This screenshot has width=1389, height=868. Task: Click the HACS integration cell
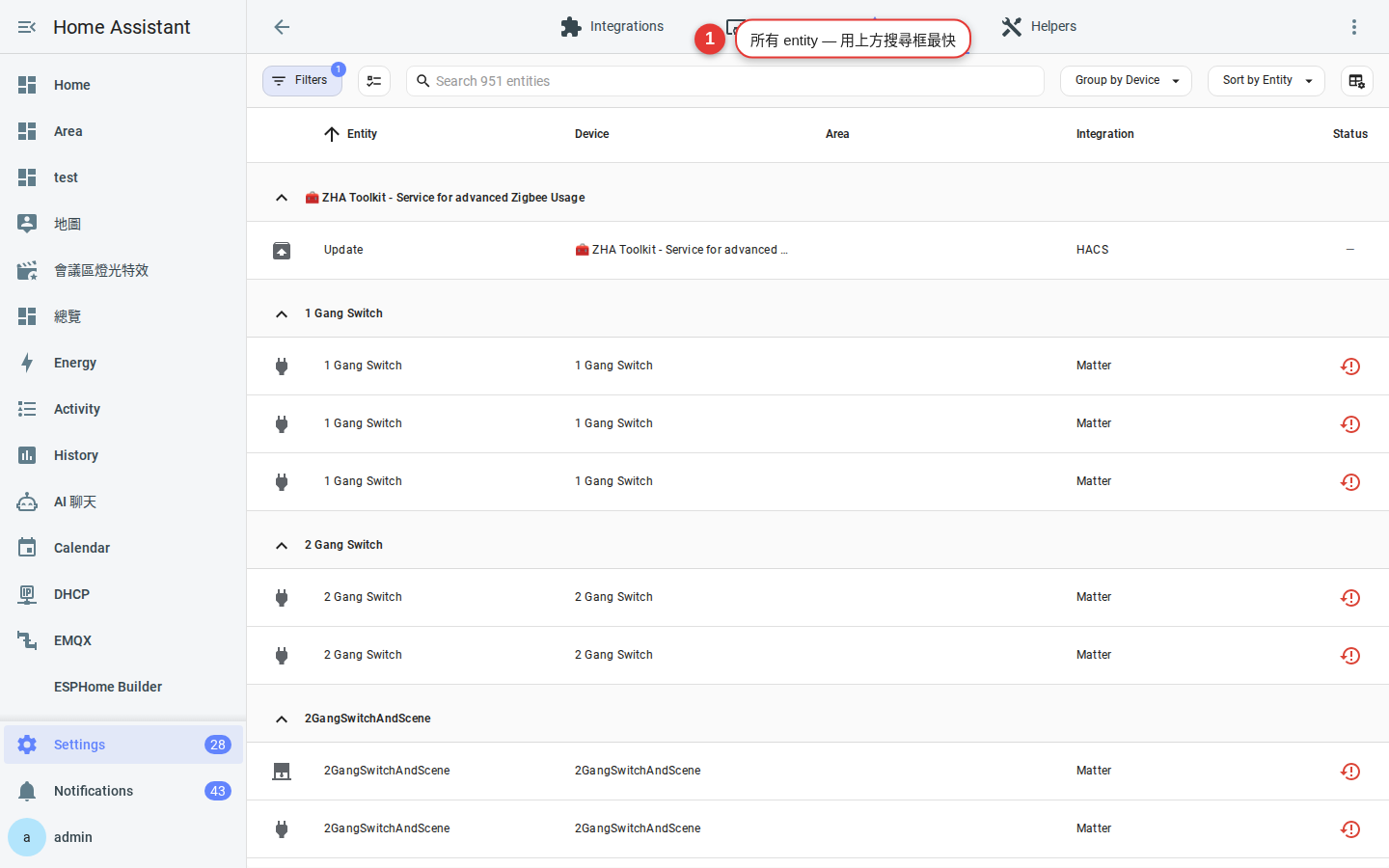point(1092,250)
